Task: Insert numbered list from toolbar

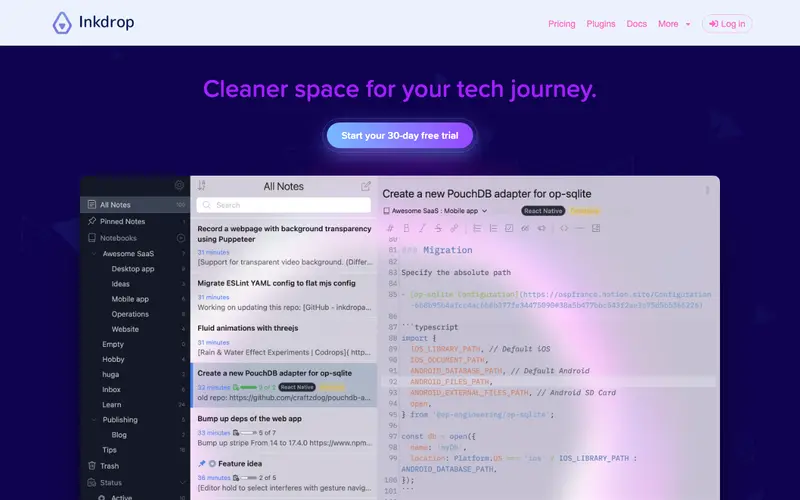Action: point(493,228)
